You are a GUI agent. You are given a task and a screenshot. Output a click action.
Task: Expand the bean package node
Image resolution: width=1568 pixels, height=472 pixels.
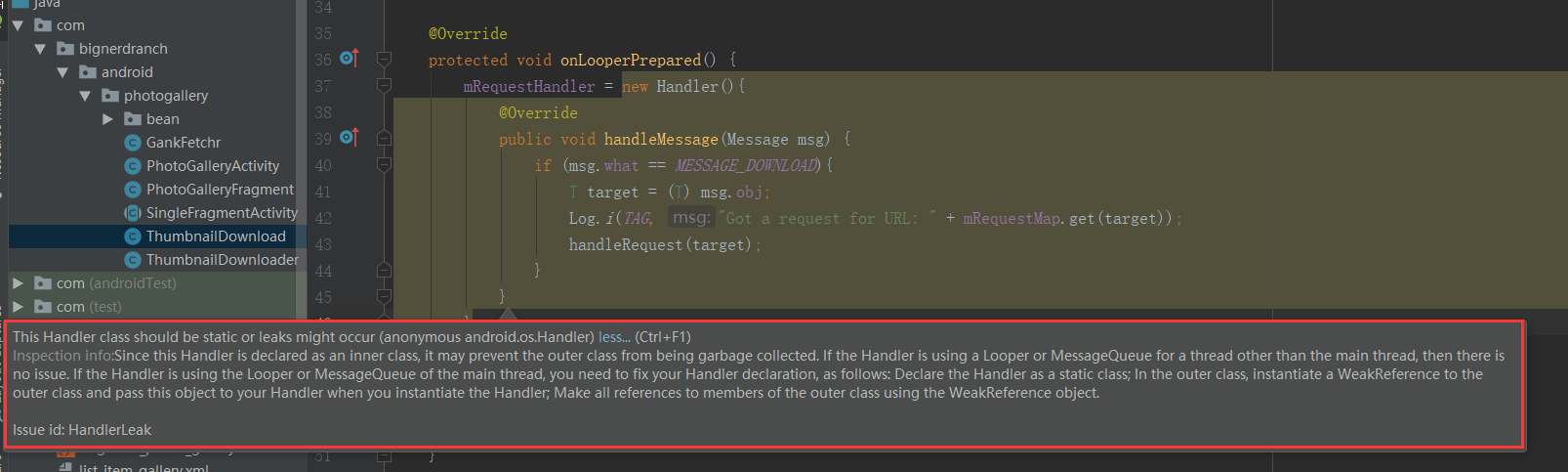tap(107, 119)
